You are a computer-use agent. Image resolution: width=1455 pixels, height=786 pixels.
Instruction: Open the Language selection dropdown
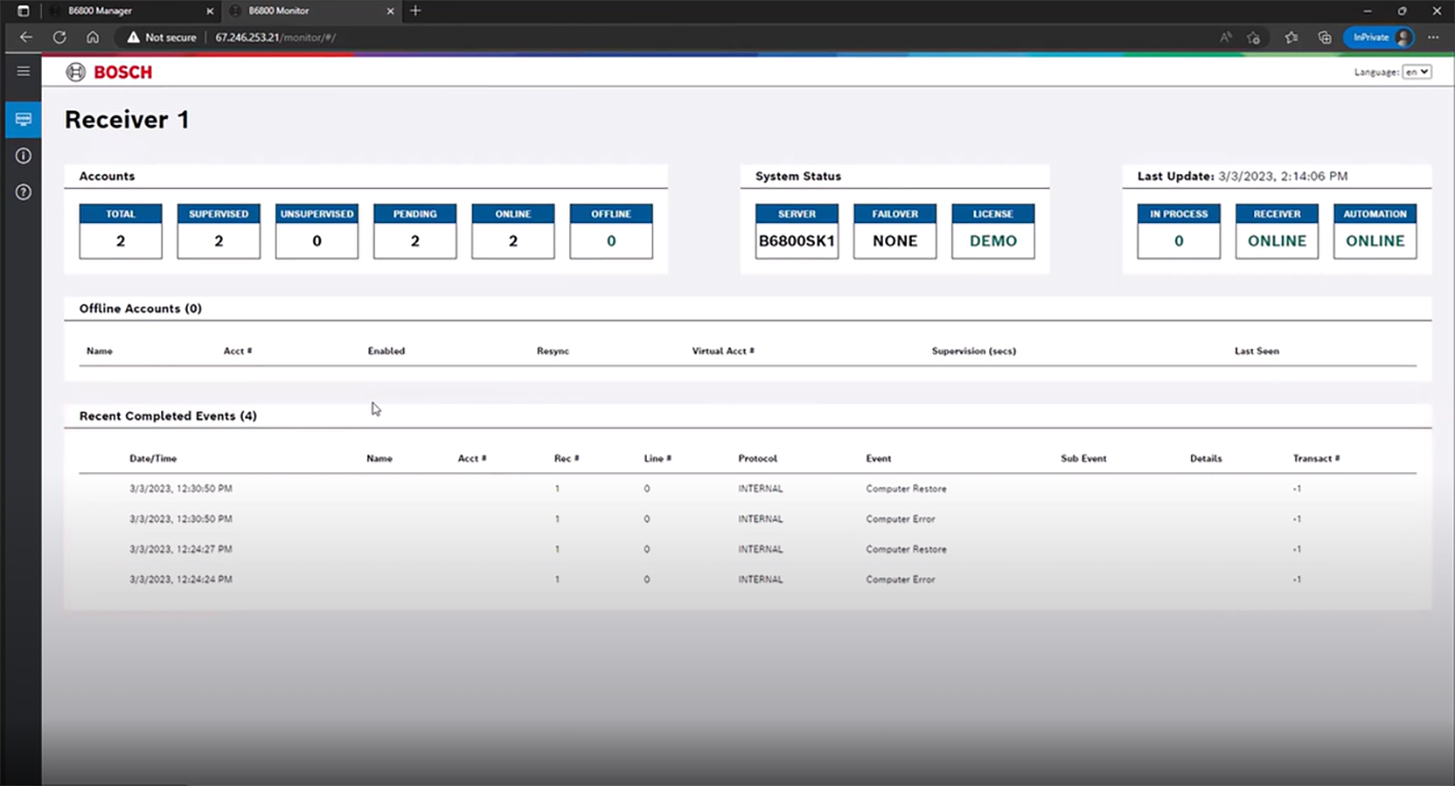1418,72
